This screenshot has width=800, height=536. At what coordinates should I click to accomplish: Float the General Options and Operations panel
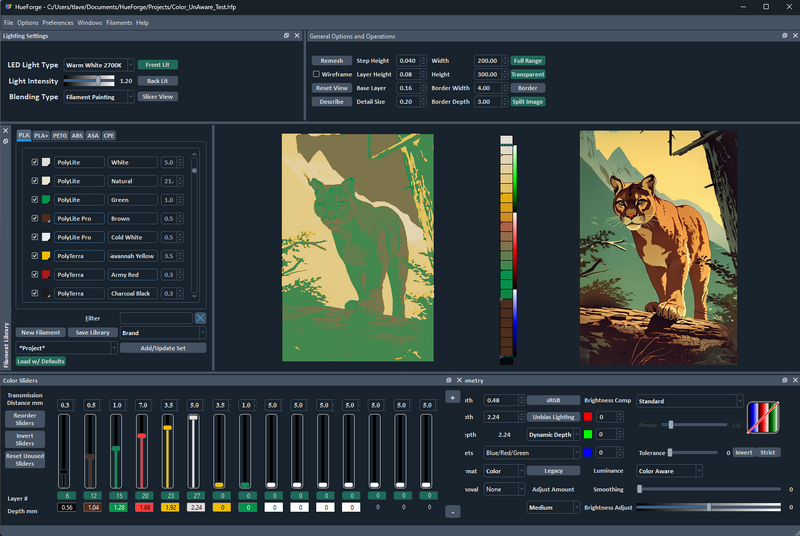point(784,36)
